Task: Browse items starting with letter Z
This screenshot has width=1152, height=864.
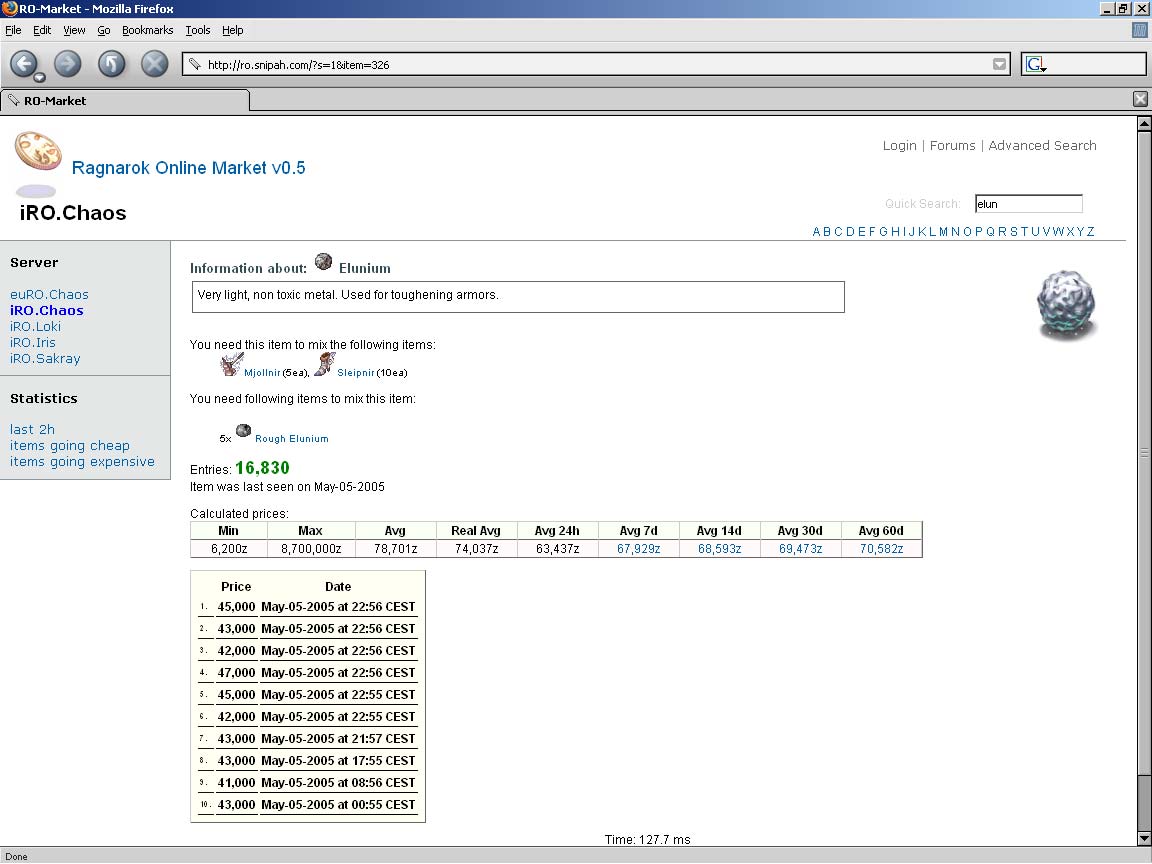Action: (x=1091, y=232)
